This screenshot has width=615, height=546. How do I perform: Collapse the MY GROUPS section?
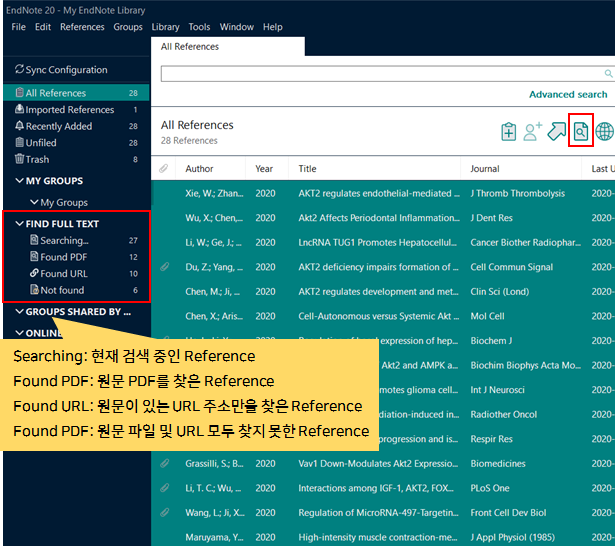(x=19, y=181)
